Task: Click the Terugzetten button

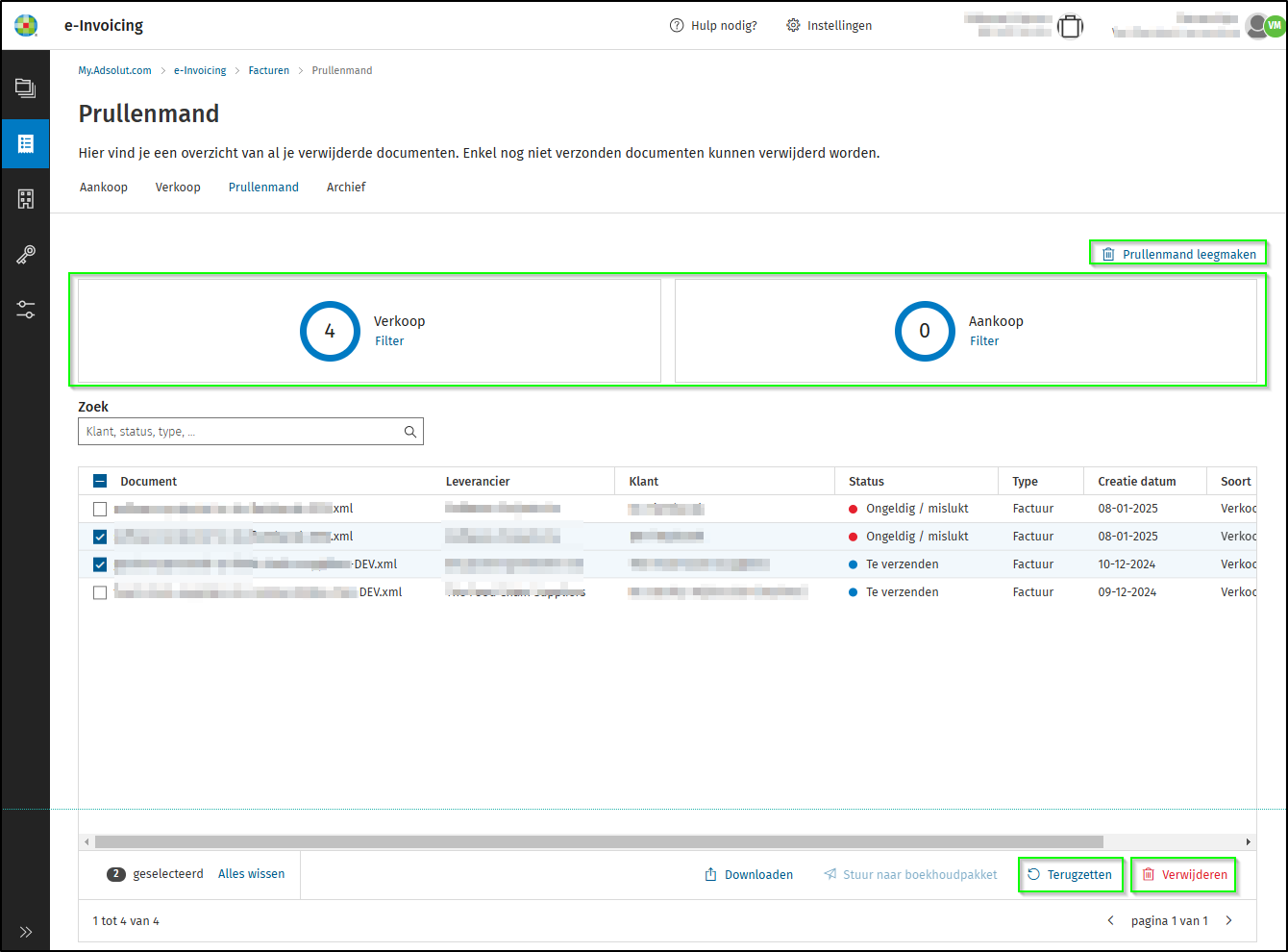Action: (x=1070, y=875)
